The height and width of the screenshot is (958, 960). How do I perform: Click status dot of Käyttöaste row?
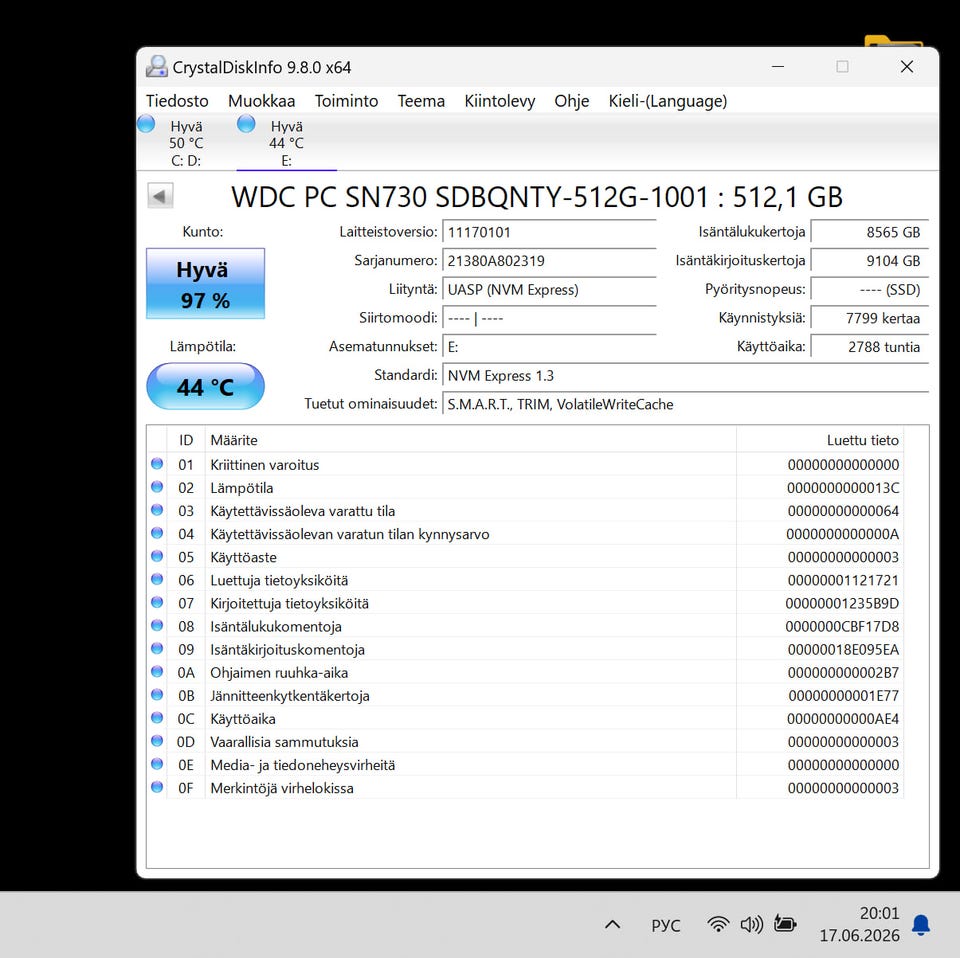(x=157, y=556)
